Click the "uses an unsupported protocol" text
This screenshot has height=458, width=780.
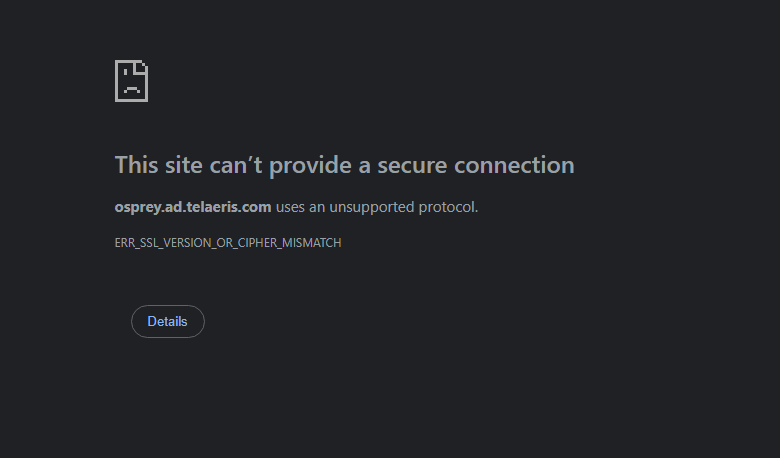pos(377,208)
